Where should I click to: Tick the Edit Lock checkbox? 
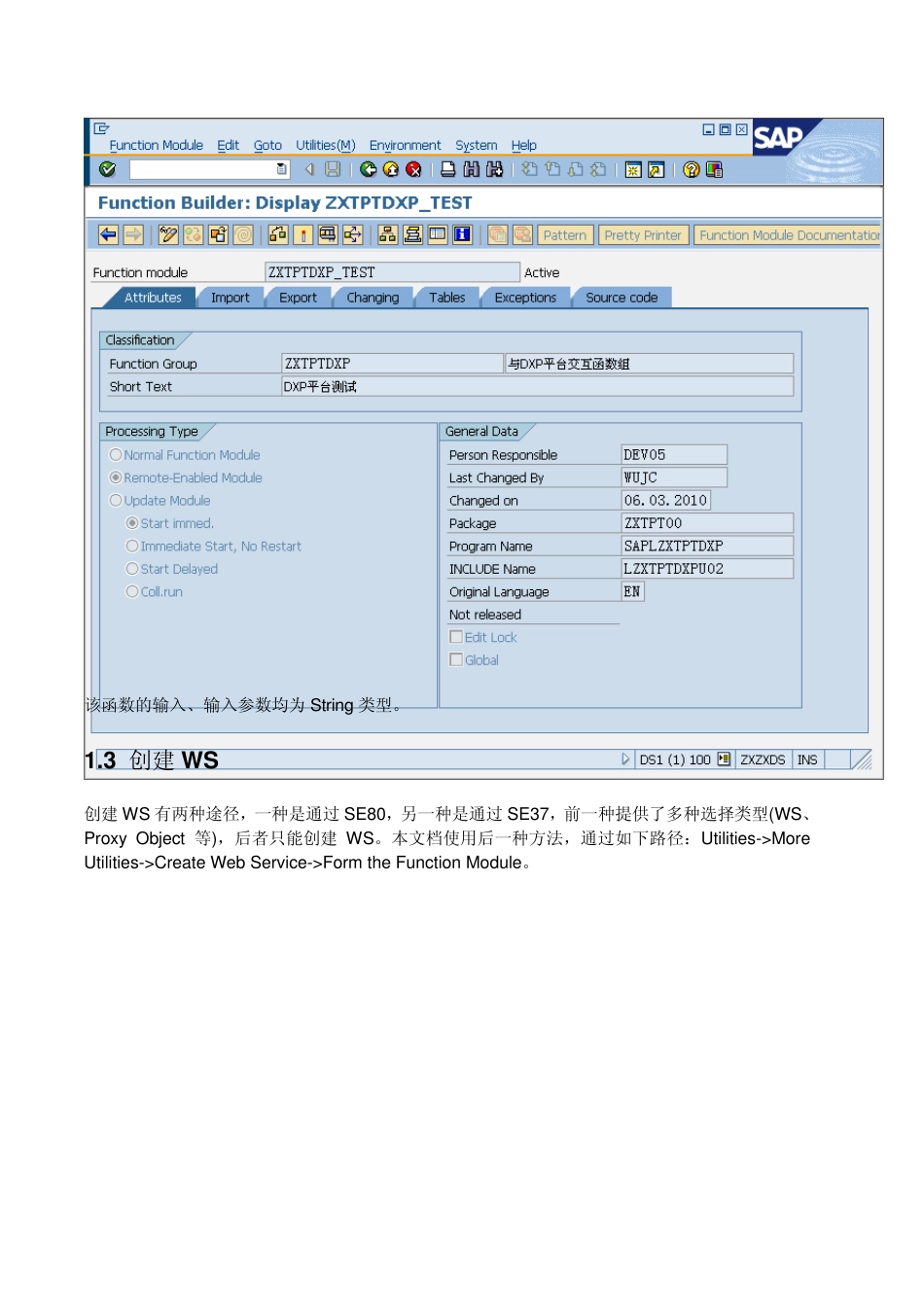455,637
